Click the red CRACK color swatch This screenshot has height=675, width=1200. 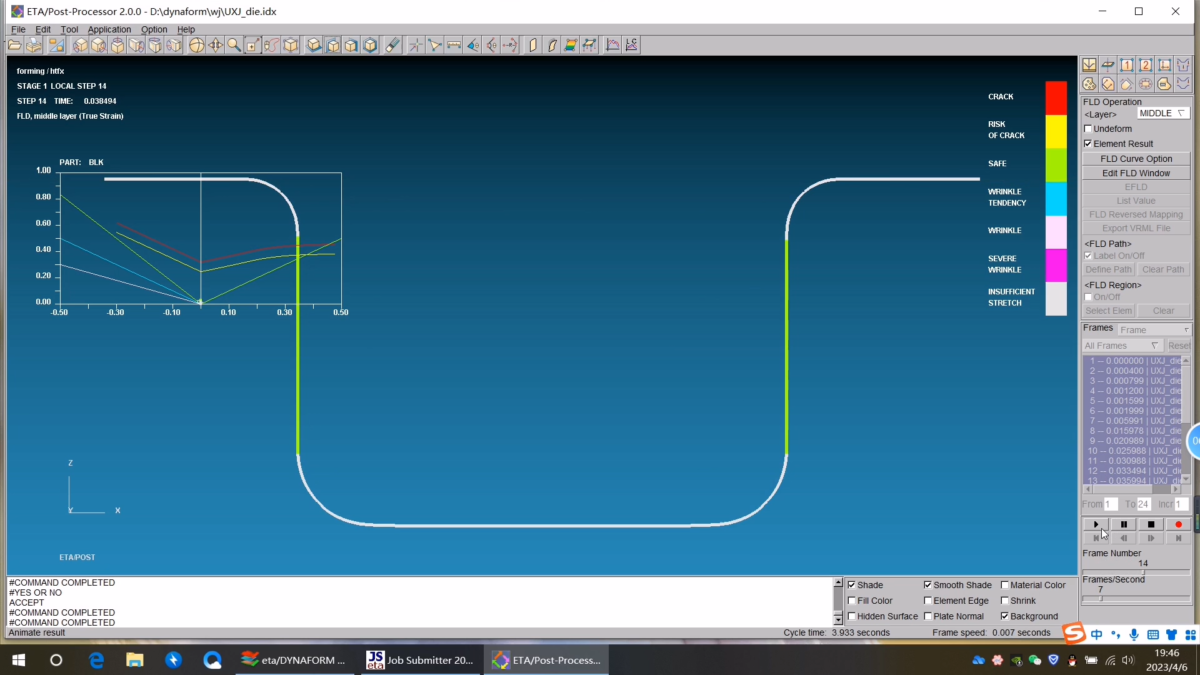1056,98
